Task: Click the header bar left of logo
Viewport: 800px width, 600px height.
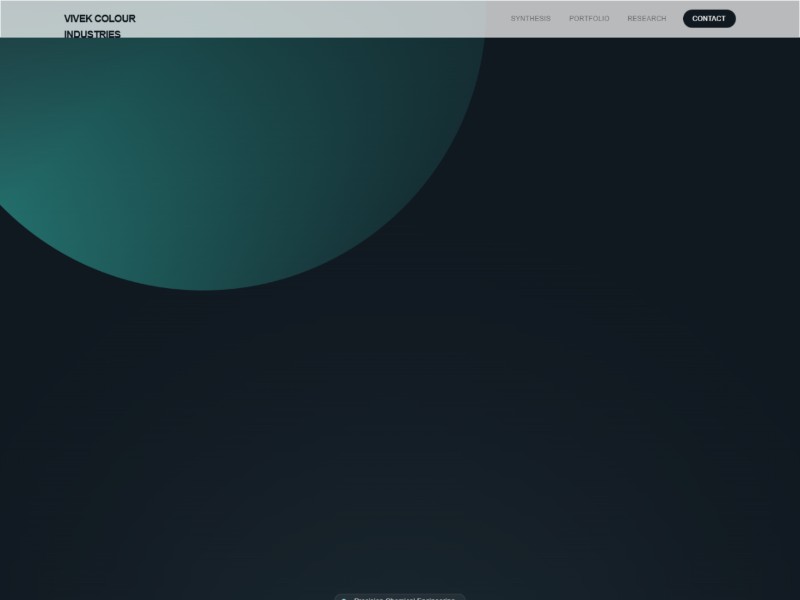Action: pos(30,19)
